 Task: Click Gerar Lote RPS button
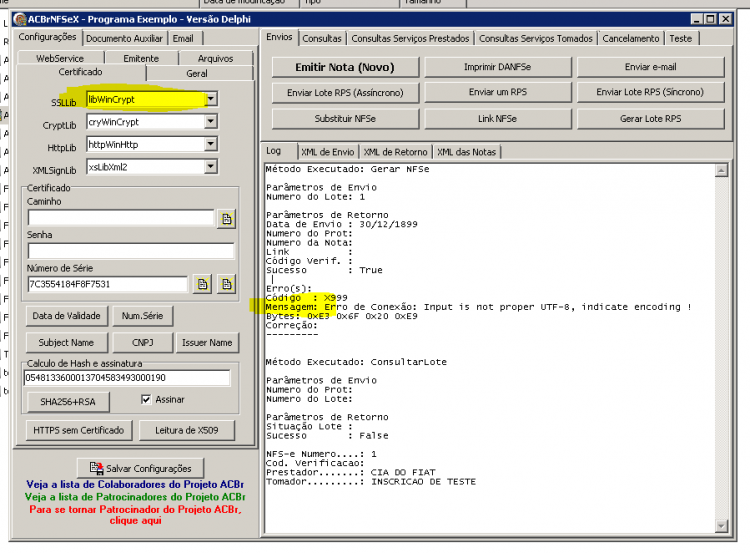tap(651, 119)
